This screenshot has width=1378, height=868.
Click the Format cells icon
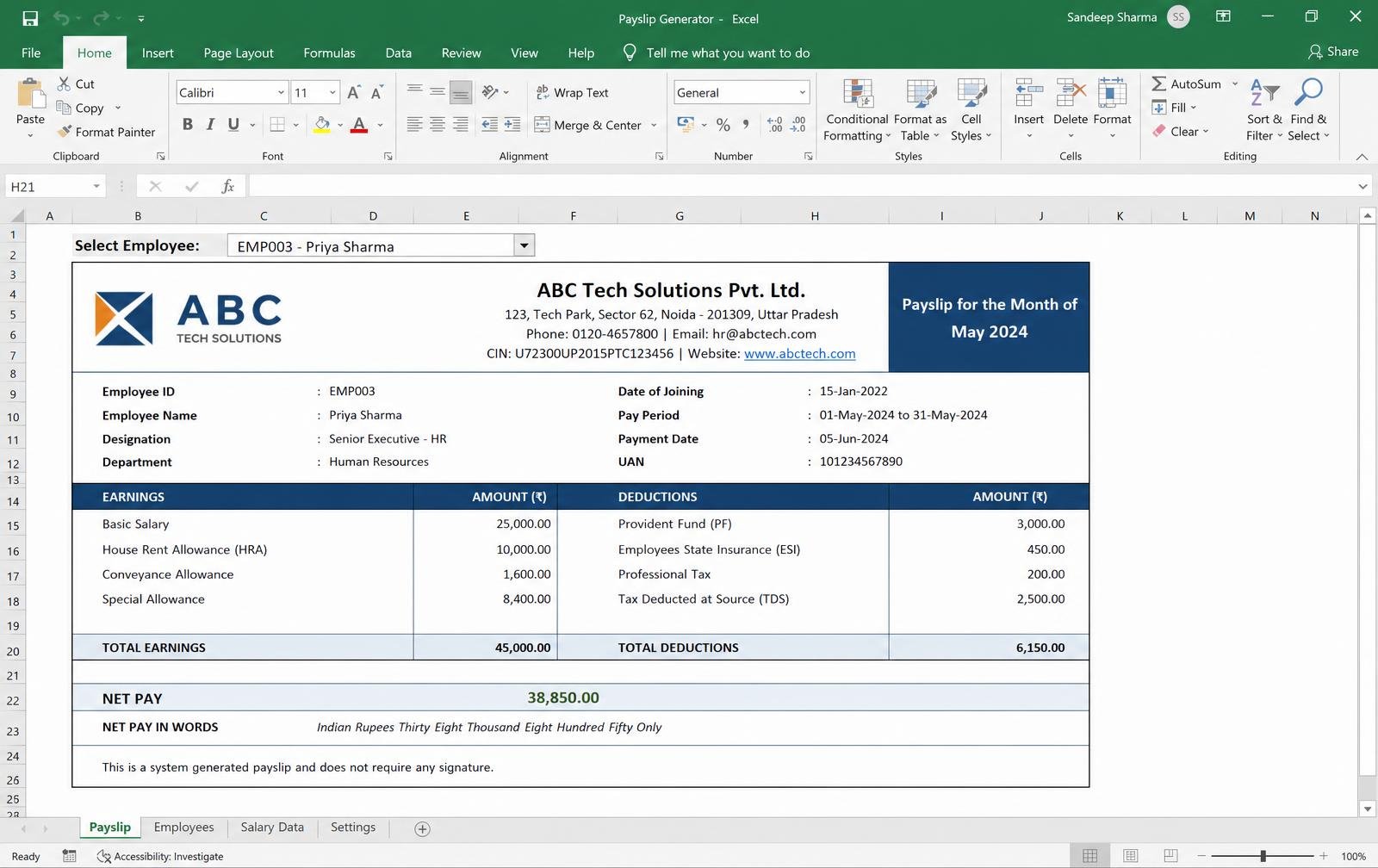tap(1112, 94)
